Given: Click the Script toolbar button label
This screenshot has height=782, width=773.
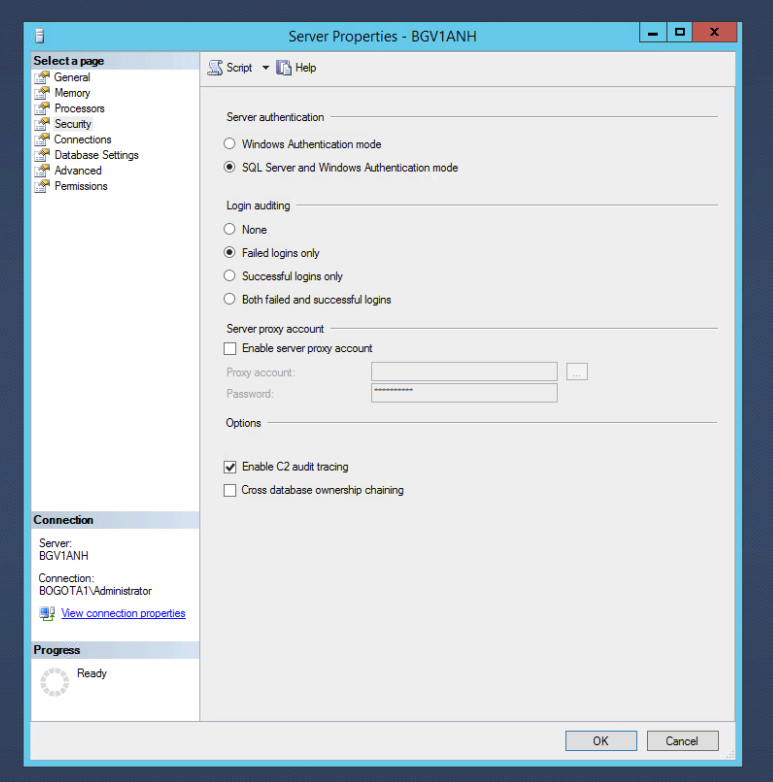Looking at the screenshot, I should (x=239, y=68).
